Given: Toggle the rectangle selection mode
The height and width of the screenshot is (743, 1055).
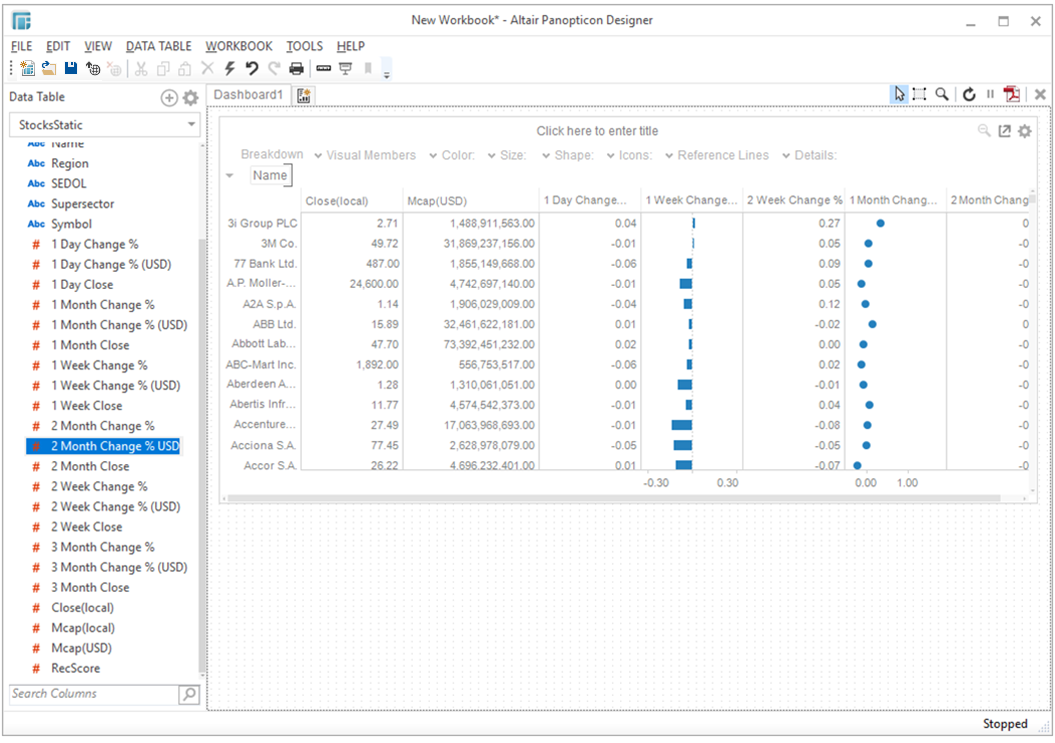Looking at the screenshot, I should pos(919,94).
